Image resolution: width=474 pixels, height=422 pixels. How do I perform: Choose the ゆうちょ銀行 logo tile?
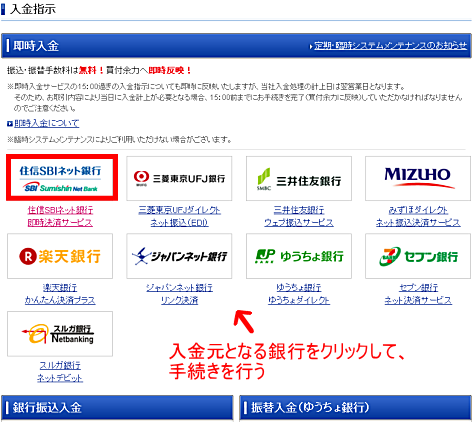(299, 256)
